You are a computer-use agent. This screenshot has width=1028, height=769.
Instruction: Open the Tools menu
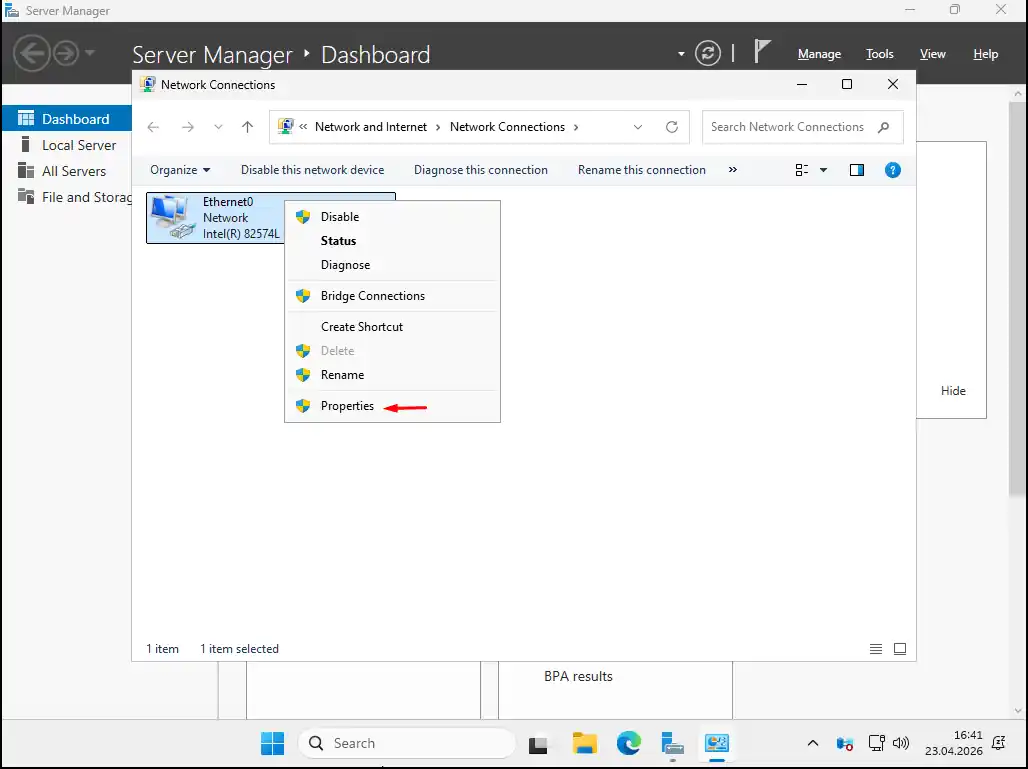(x=879, y=54)
